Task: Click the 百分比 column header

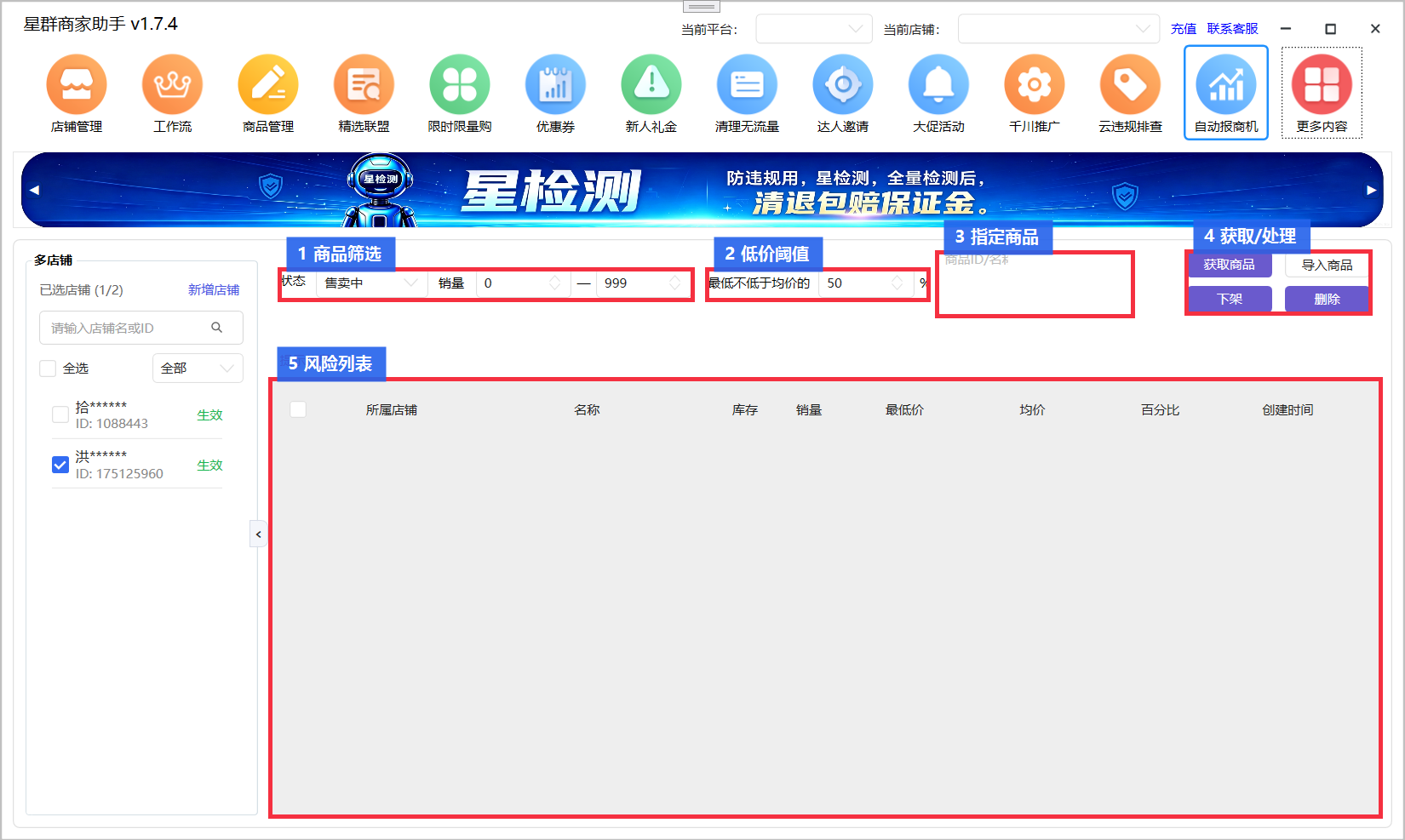Action: (1161, 410)
